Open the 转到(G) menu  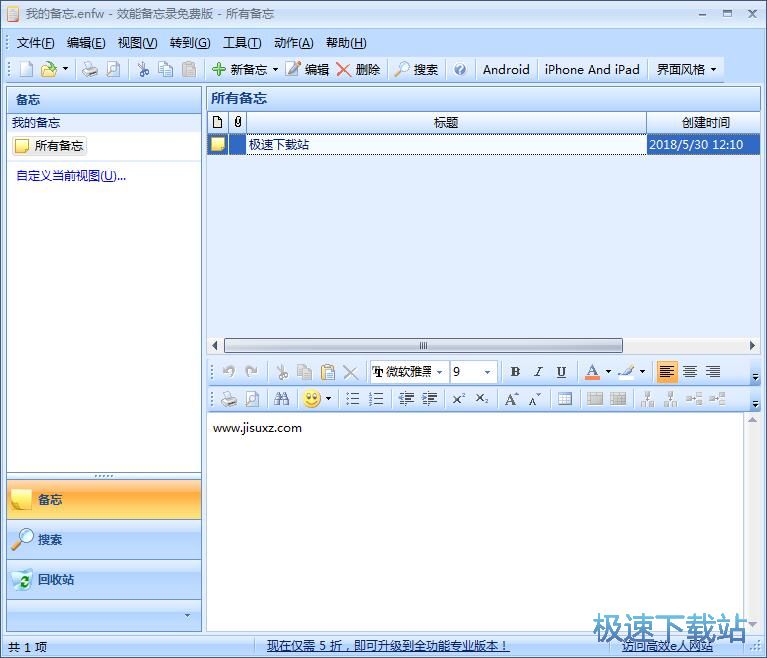pos(190,43)
